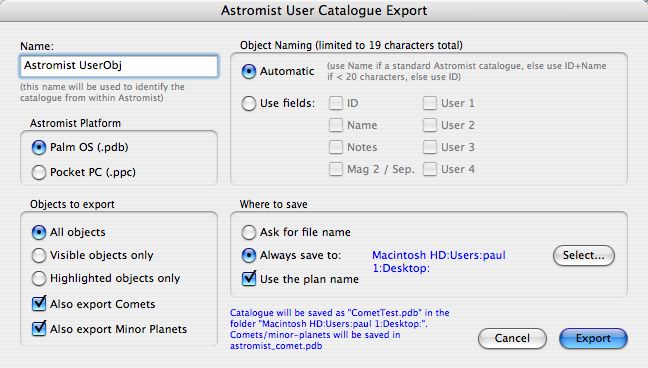Image resolution: width=648 pixels, height=368 pixels.
Task: Click the 'use Name if a standard' hint
Action: (x=467, y=71)
